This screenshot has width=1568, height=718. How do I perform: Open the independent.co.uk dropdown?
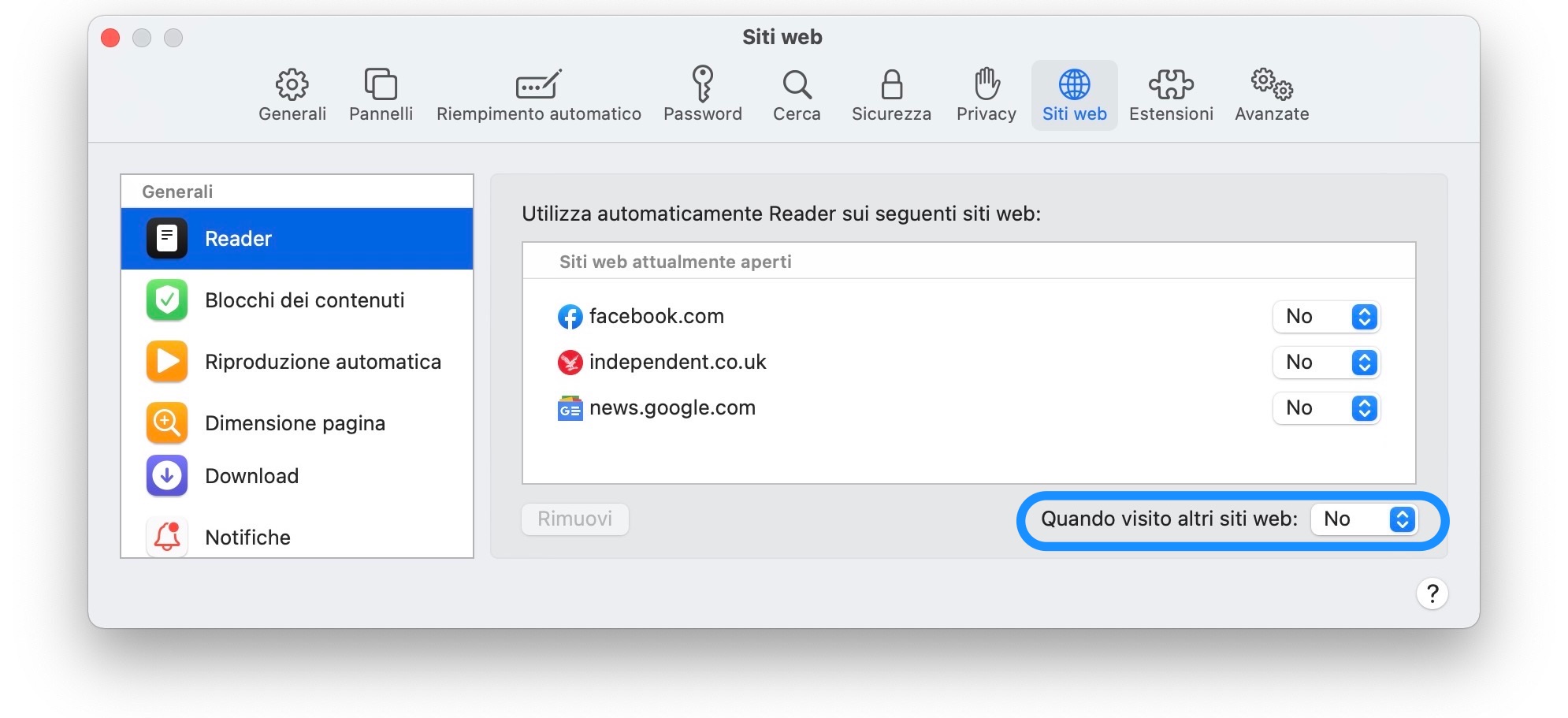point(1326,363)
